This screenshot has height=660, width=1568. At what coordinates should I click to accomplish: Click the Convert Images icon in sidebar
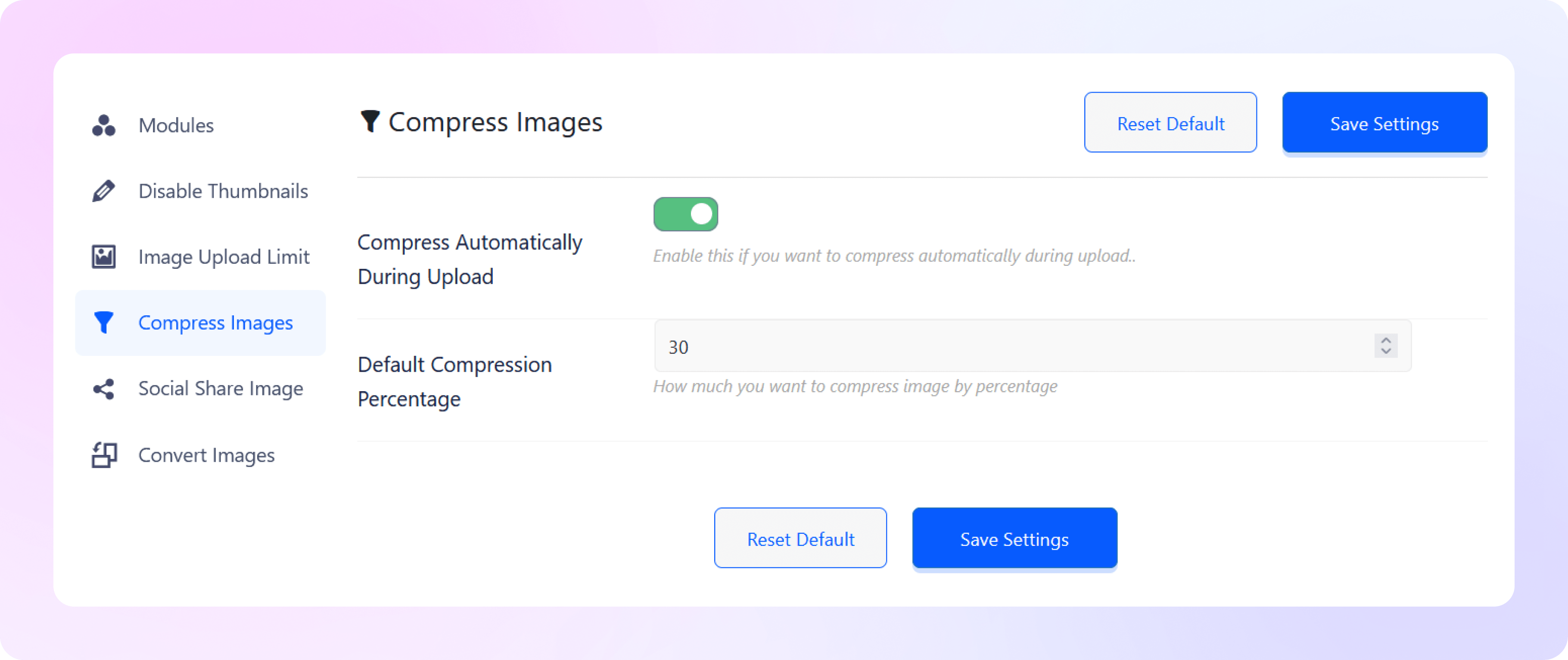coord(104,455)
